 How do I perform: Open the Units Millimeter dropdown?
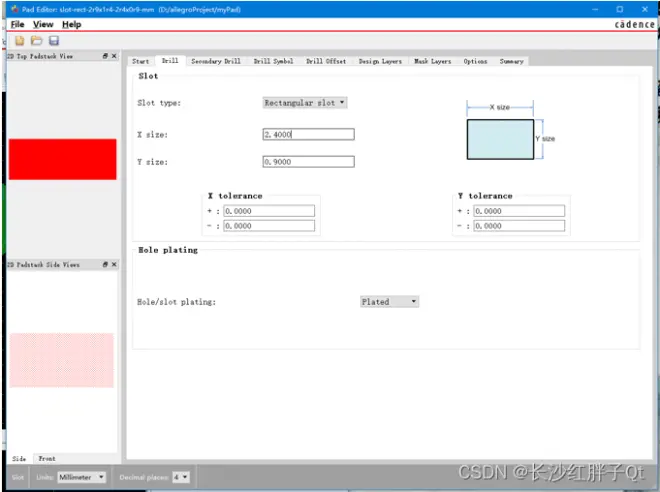coord(81,477)
